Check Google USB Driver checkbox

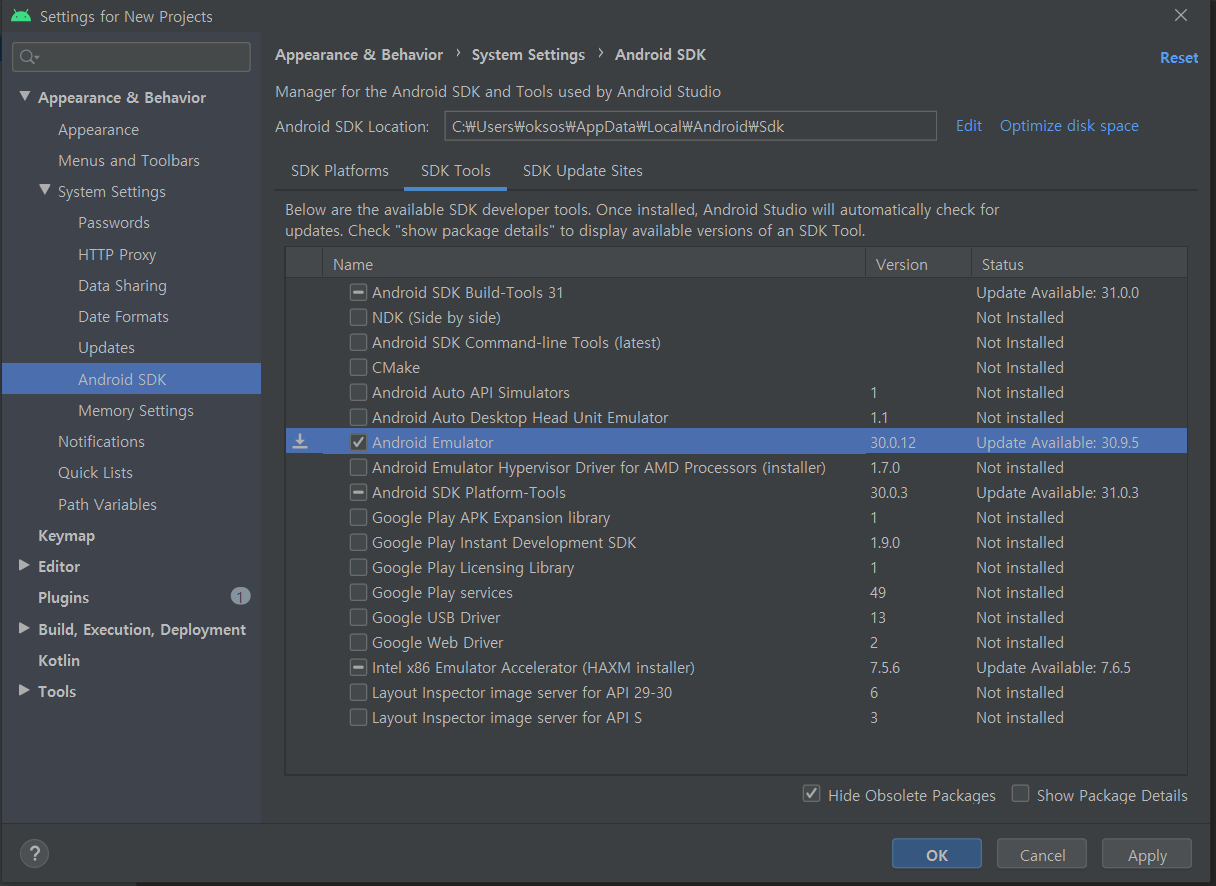tap(358, 618)
